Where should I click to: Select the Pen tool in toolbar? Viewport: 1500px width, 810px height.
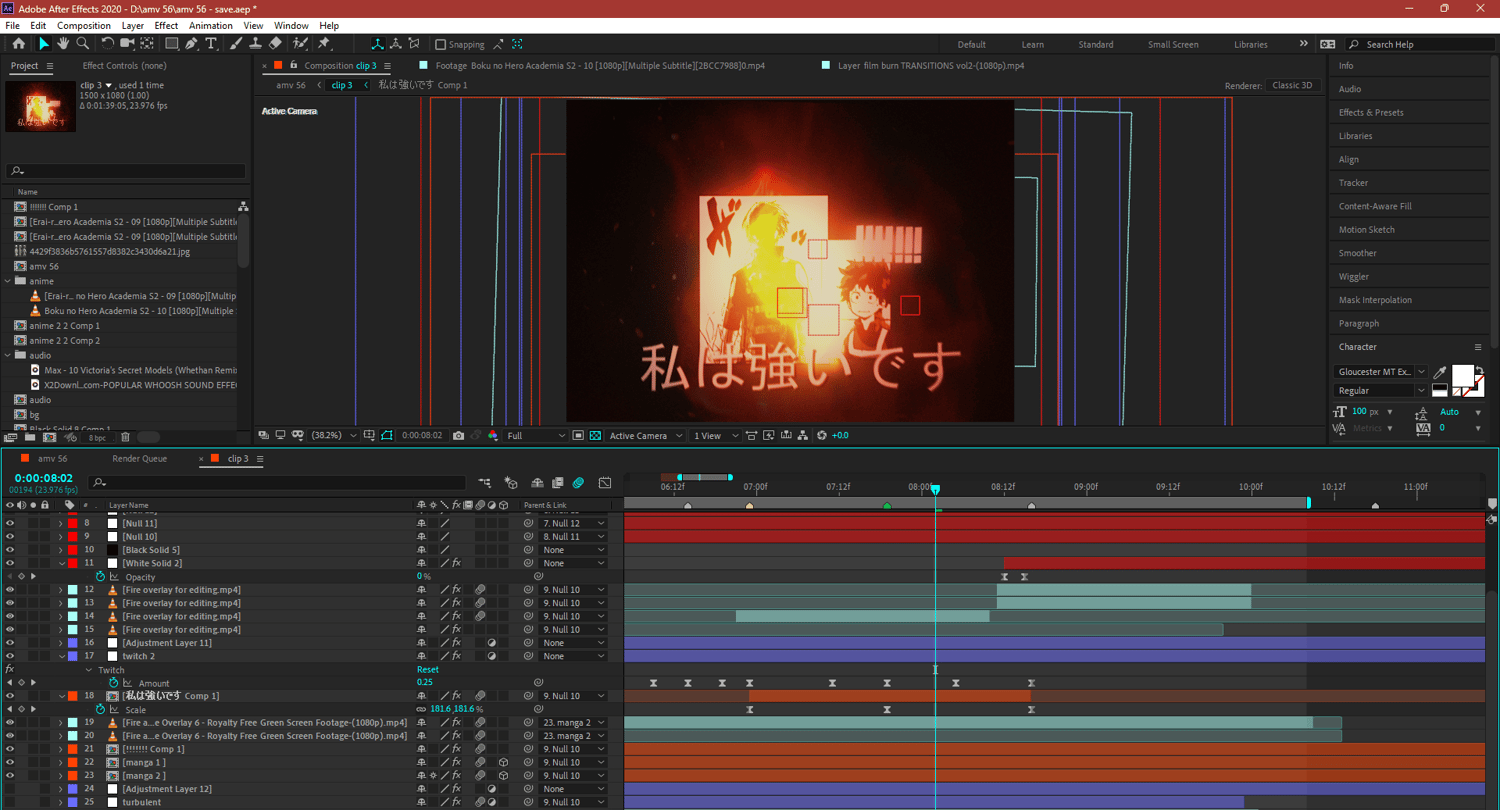coord(192,44)
